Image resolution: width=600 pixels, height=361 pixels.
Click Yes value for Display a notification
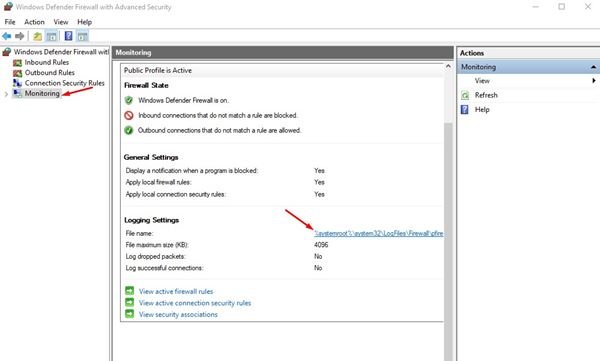pyautogui.click(x=320, y=170)
